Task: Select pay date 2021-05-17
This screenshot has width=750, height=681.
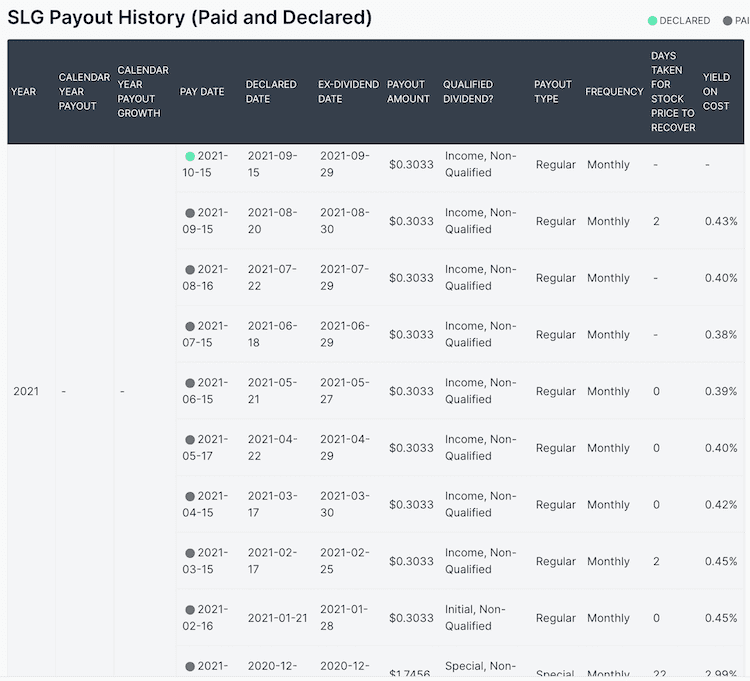Action: coord(206,447)
